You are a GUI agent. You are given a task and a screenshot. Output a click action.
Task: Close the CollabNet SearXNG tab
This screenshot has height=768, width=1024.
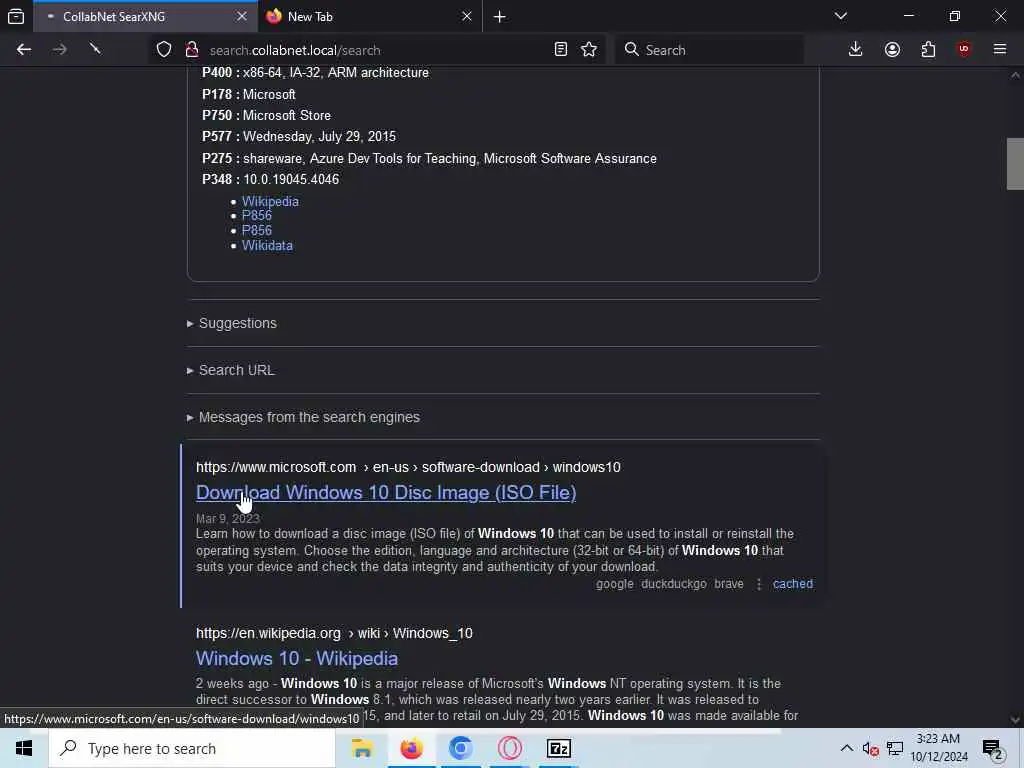[x=242, y=16]
